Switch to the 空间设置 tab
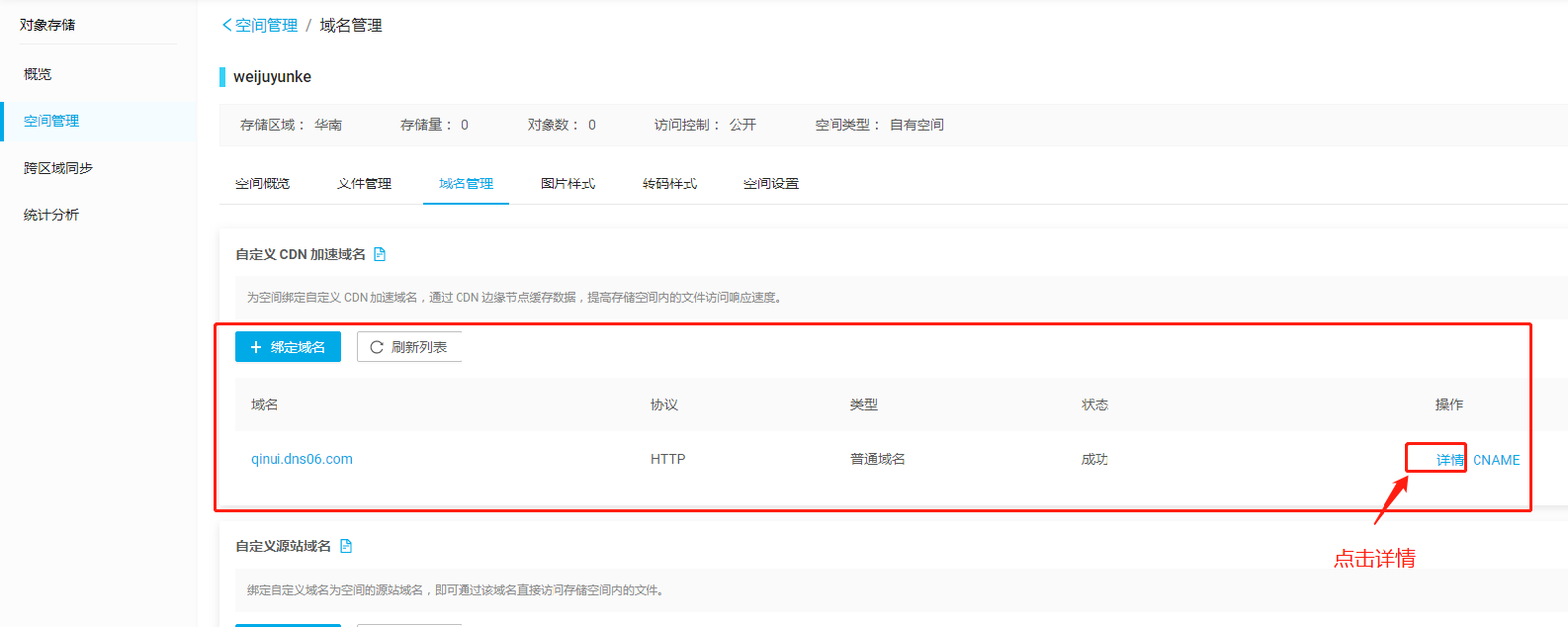1568x627 pixels. tap(771, 184)
